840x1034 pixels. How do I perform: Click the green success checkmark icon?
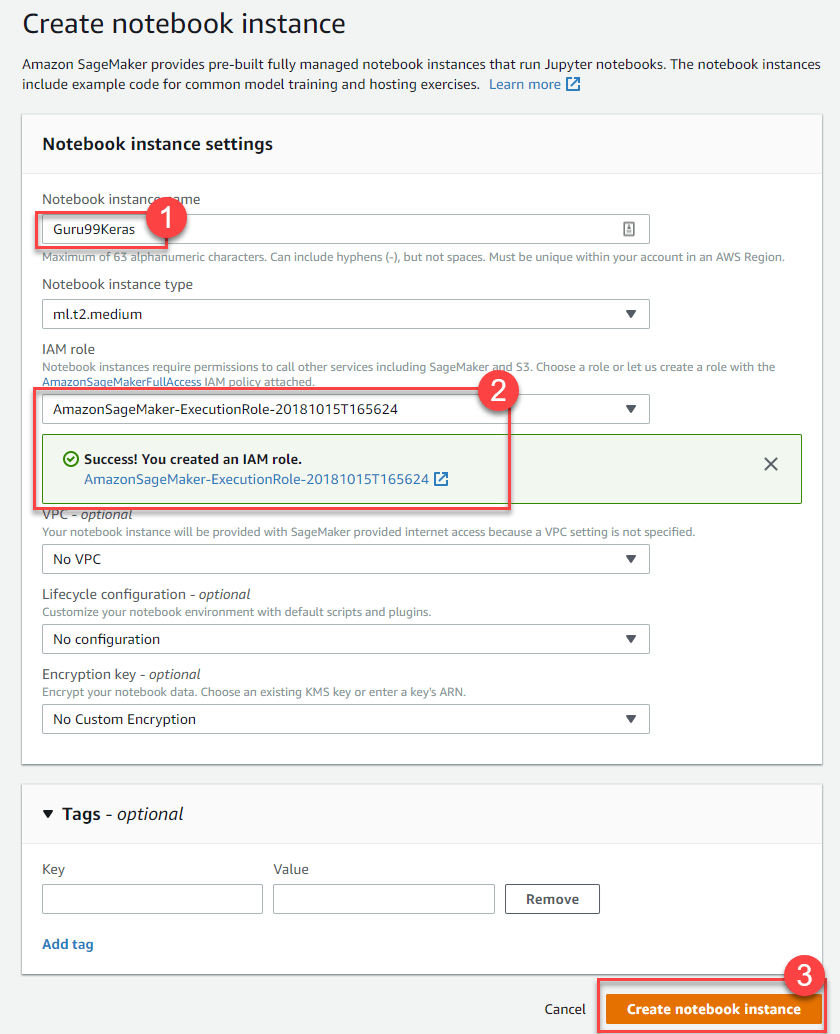tap(70, 459)
